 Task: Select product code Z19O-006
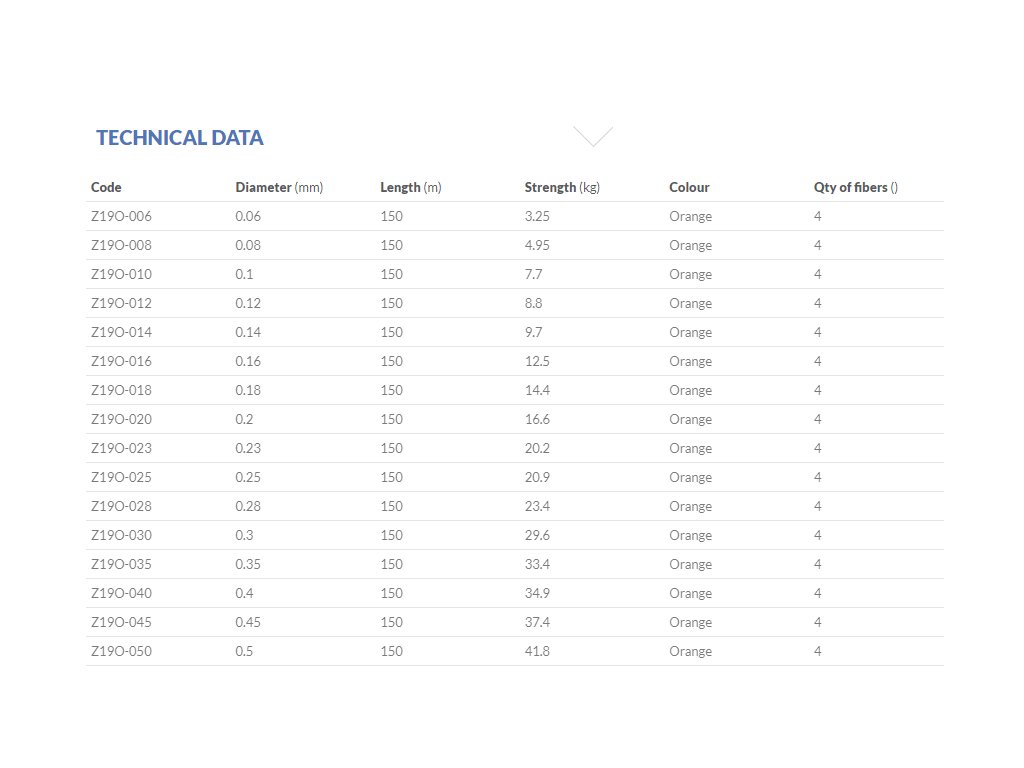coord(121,216)
